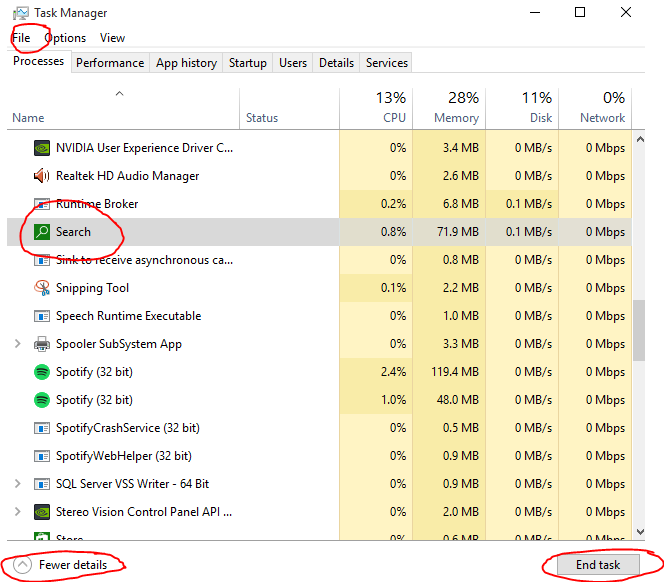Screen dimensions: 664x582
Task: Click the Snipping Tool scissors icon
Action: pyautogui.click(x=42, y=288)
